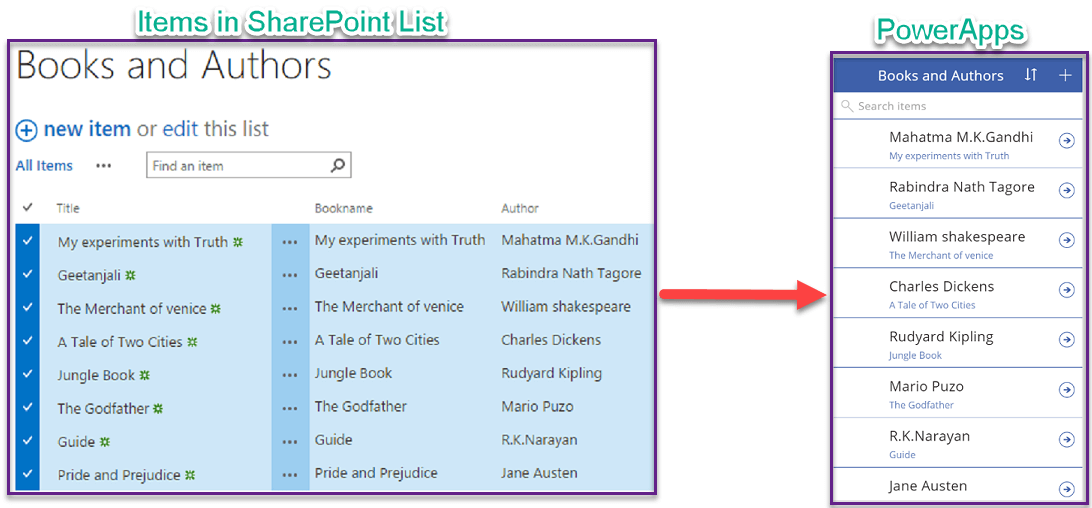The width and height of the screenshot is (1092, 508).
Task: Click the edit this list link
Action: coord(215,129)
